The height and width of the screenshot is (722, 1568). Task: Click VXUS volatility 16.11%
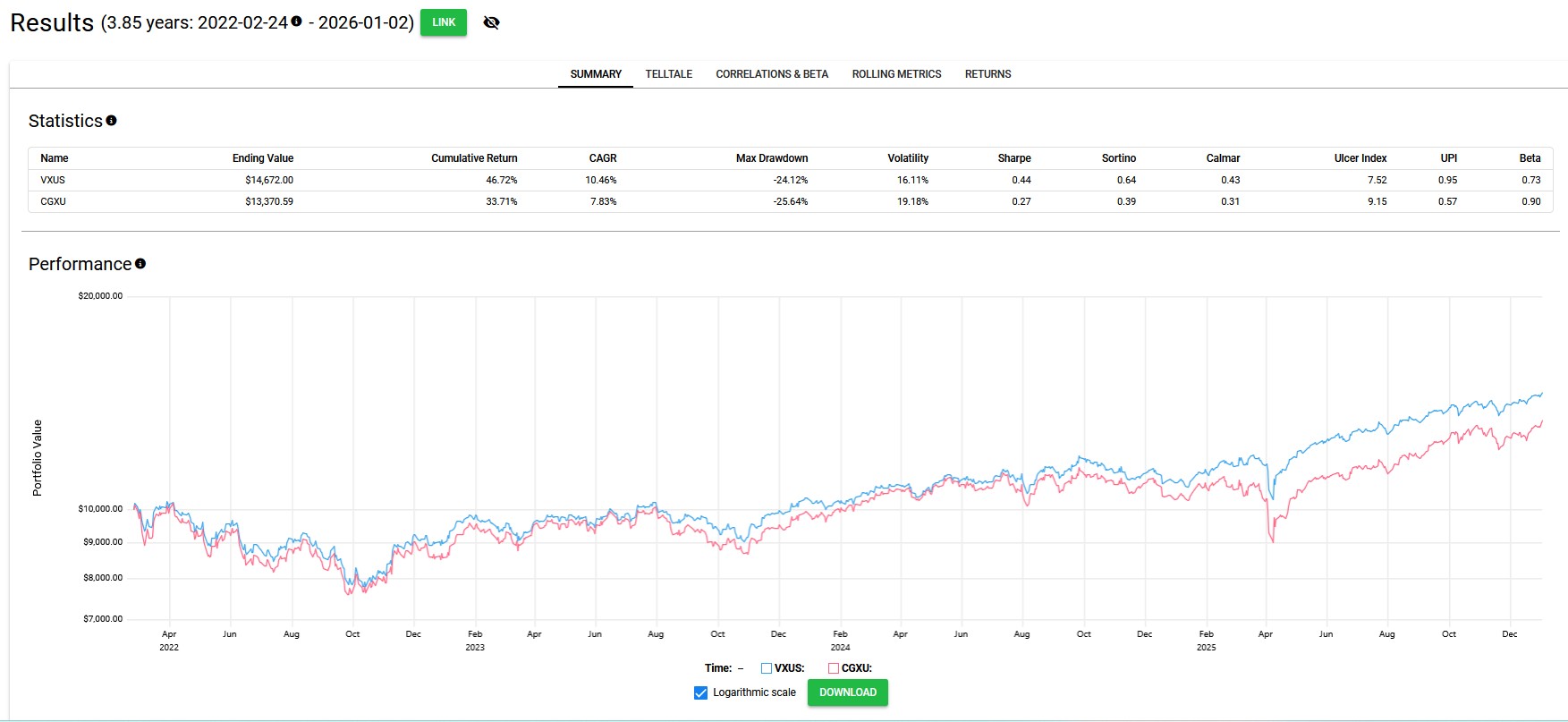[x=913, y=180]
